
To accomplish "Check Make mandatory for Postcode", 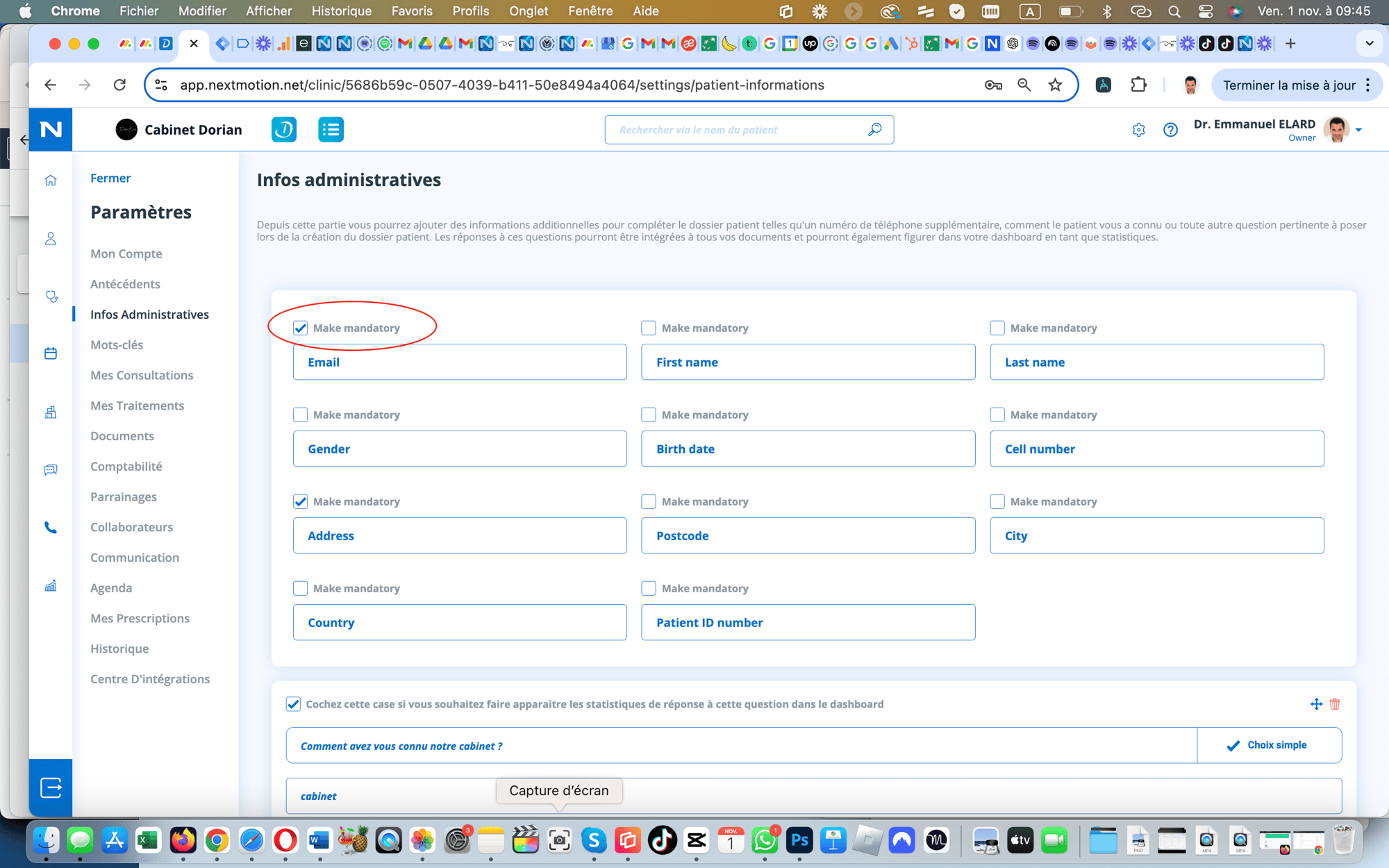I will [649, 501].
